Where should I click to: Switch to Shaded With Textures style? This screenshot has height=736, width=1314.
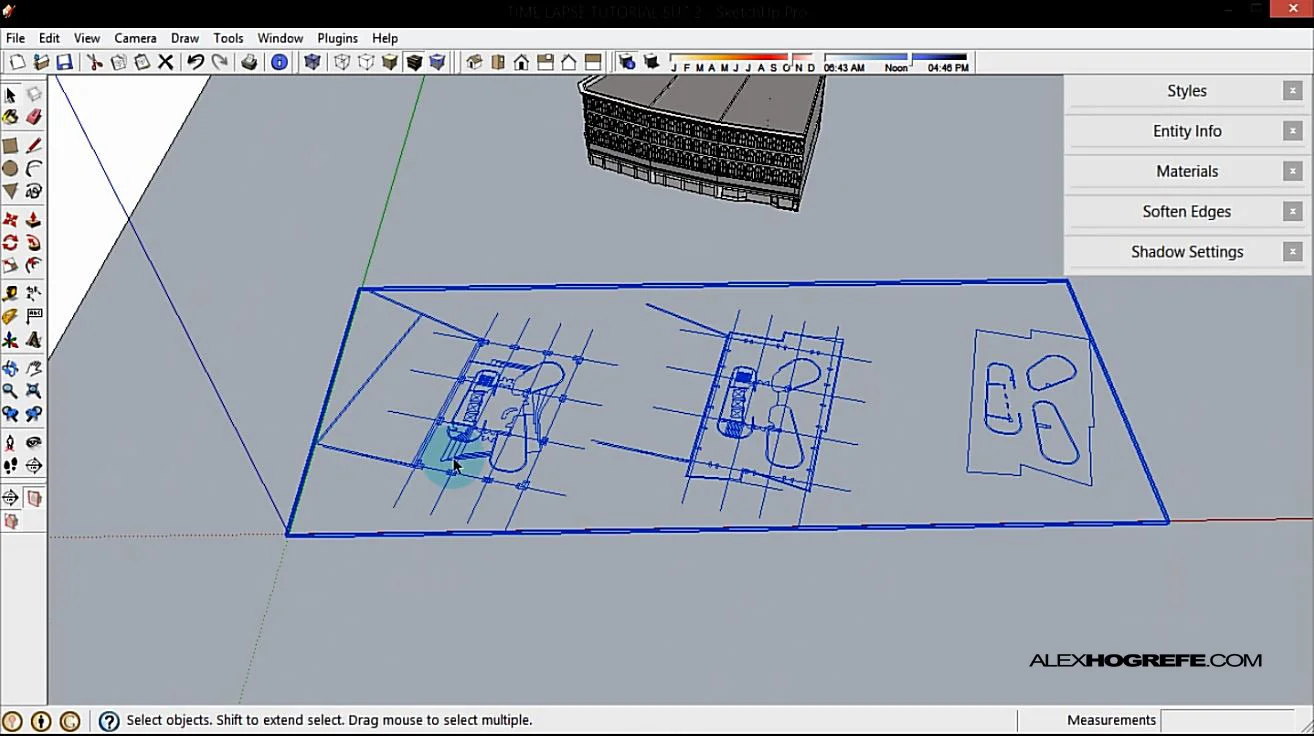point(414,62)
